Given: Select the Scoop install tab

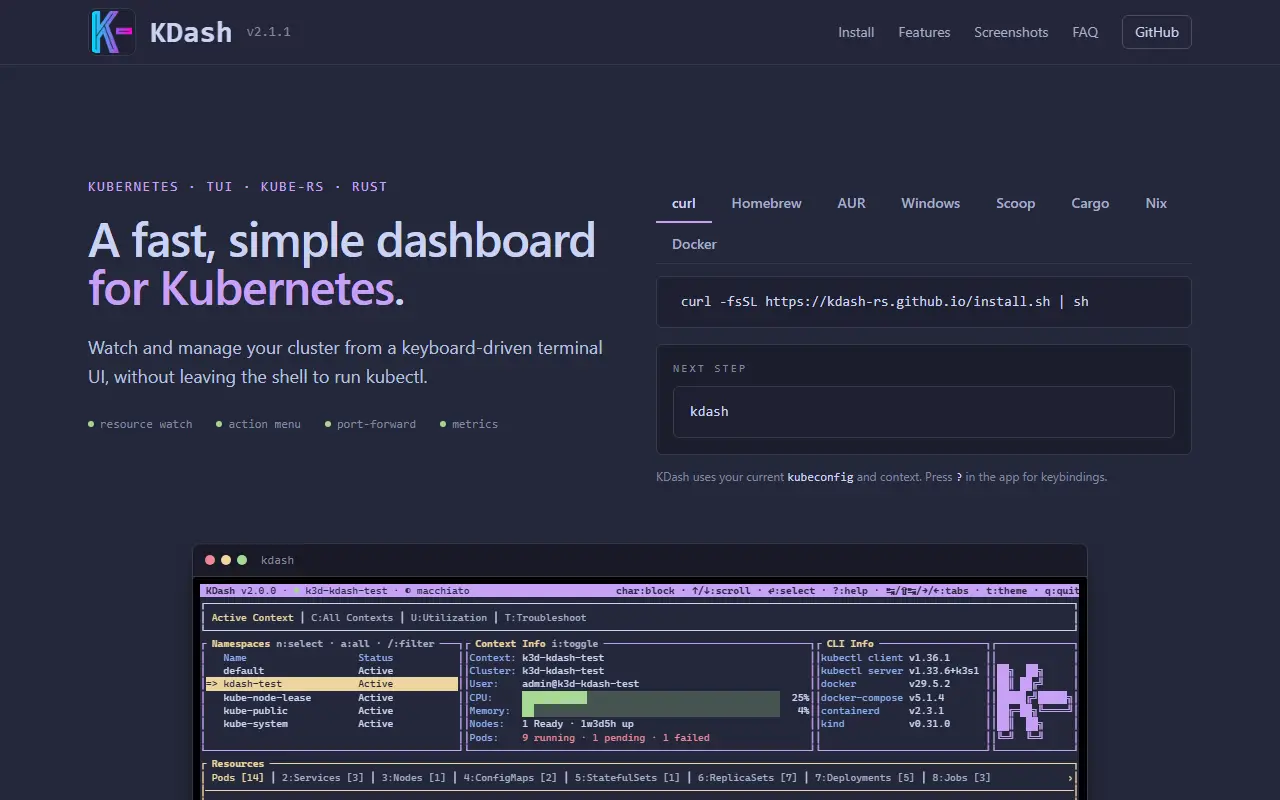Looking at the screenshot, I should pyautogui.click(x=1015, y=203).
